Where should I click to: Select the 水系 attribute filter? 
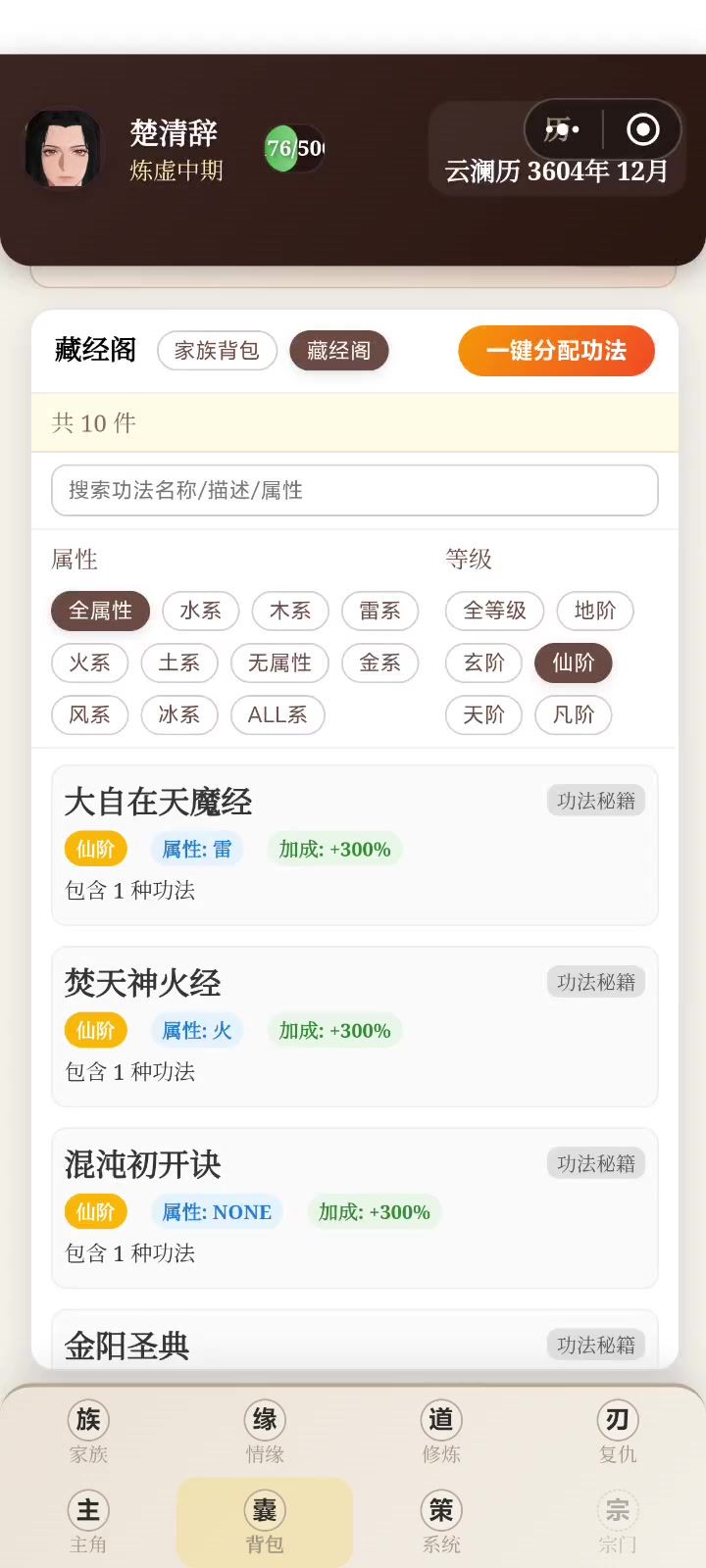point(201,611)
